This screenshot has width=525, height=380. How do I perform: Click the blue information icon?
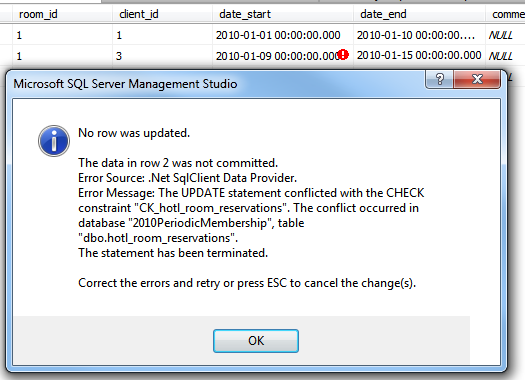click(54, 141)
